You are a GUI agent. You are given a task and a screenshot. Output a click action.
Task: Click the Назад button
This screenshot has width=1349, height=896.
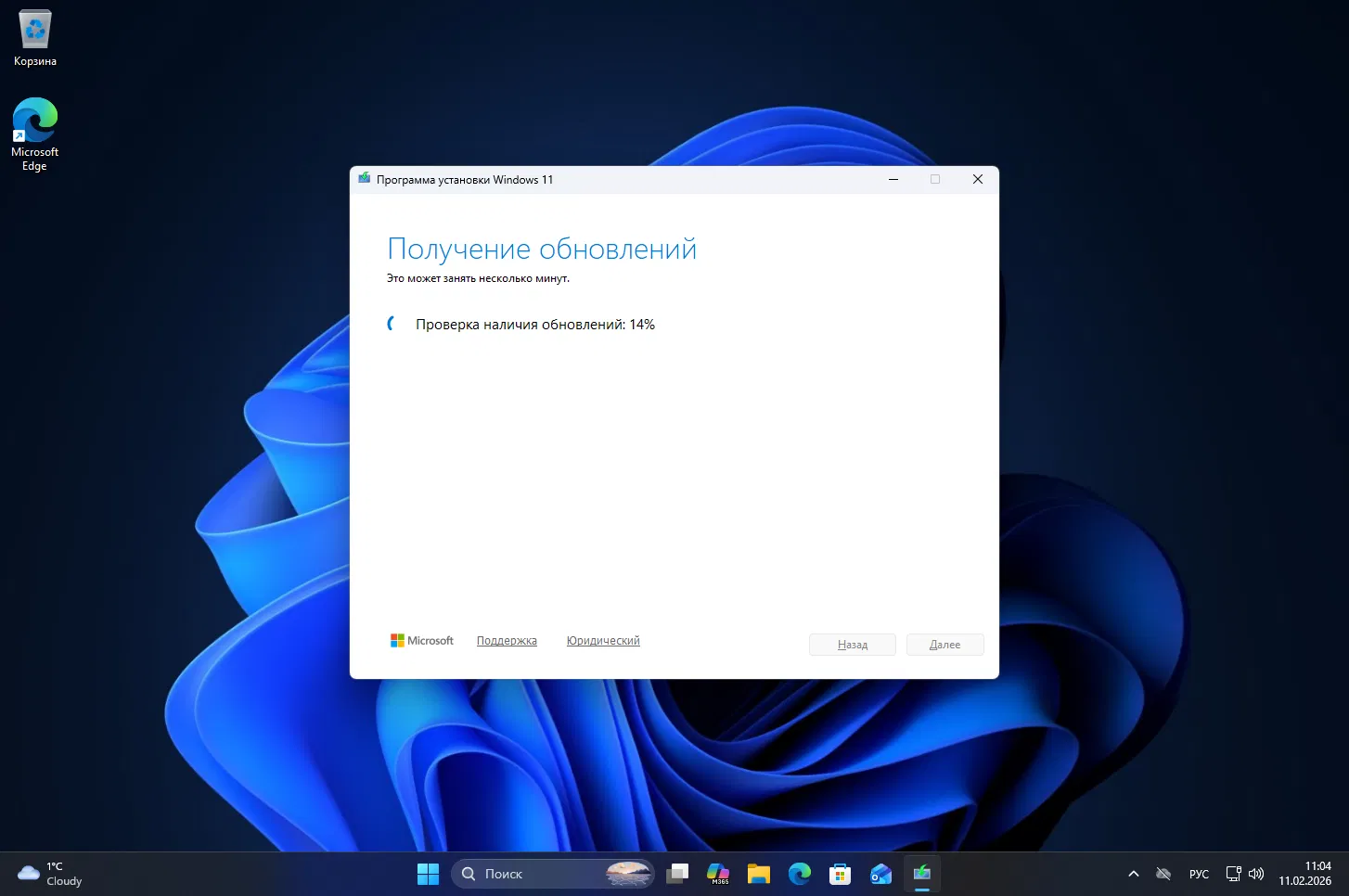tap(853, 645)
